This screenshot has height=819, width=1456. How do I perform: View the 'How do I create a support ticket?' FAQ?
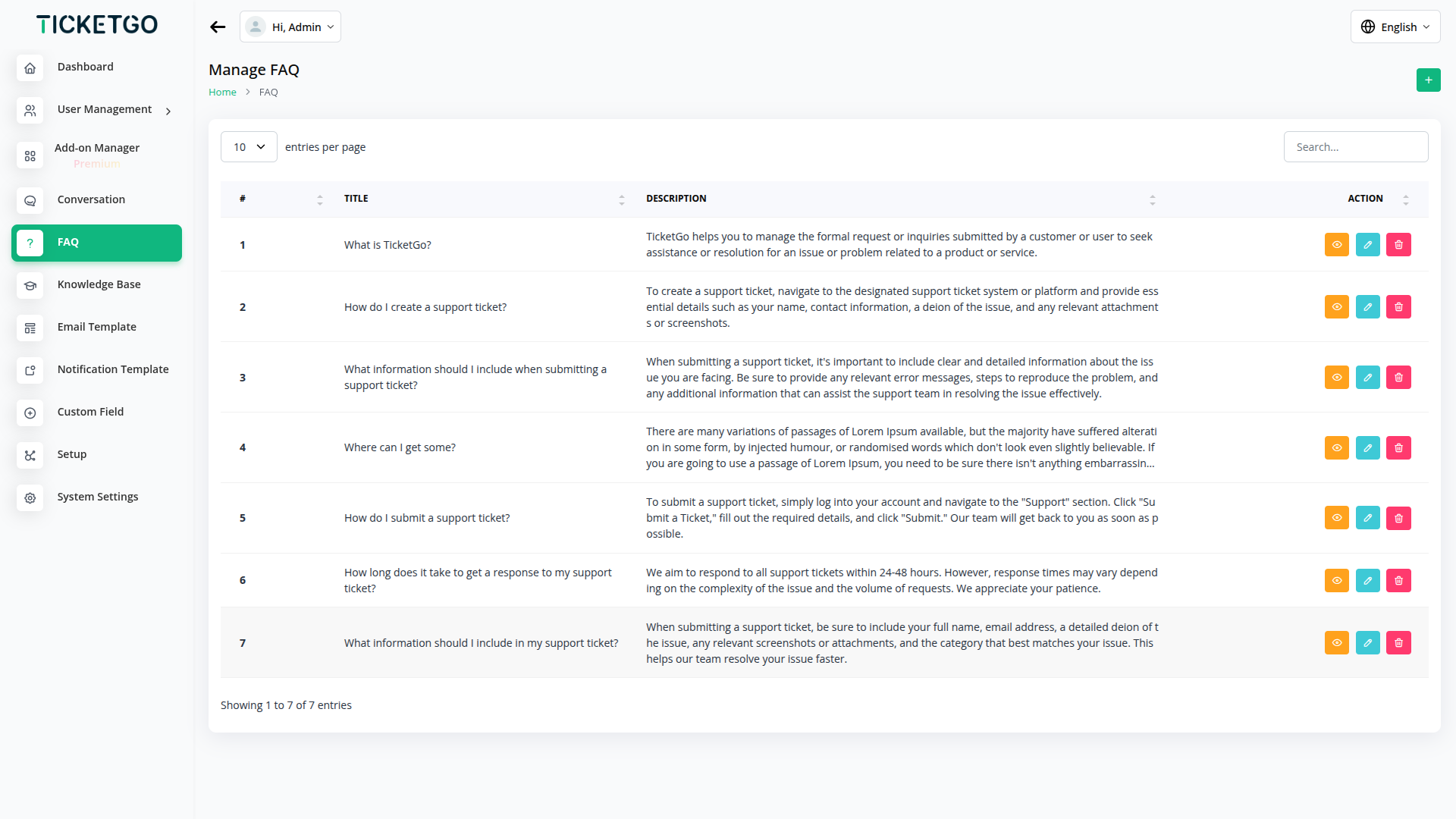(x=1336, y=307)
